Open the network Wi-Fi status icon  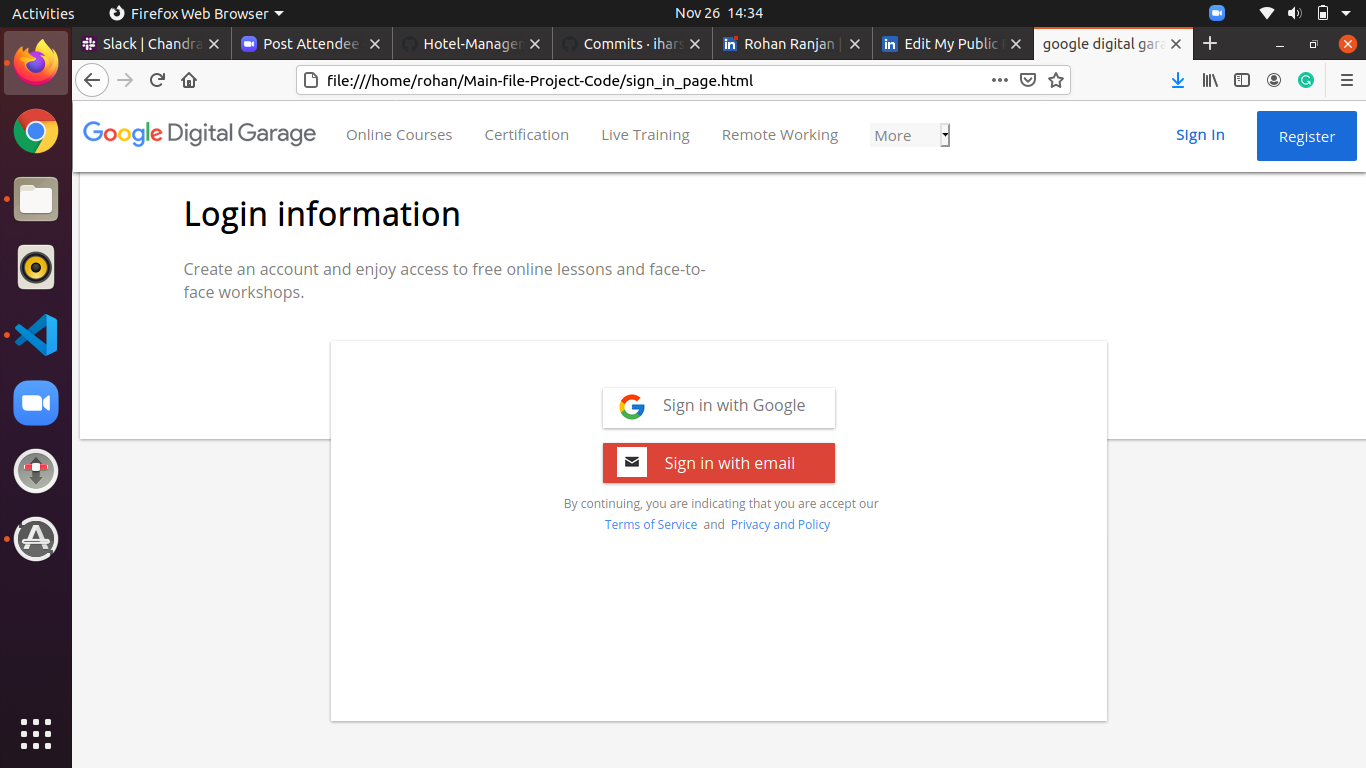click(1267, 13)
